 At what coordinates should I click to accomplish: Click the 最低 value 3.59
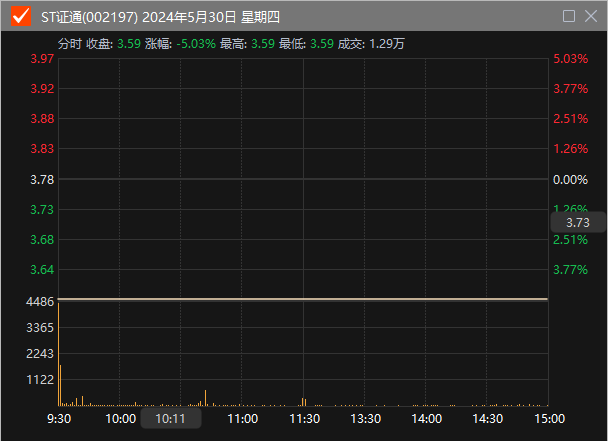pos(322,44)
